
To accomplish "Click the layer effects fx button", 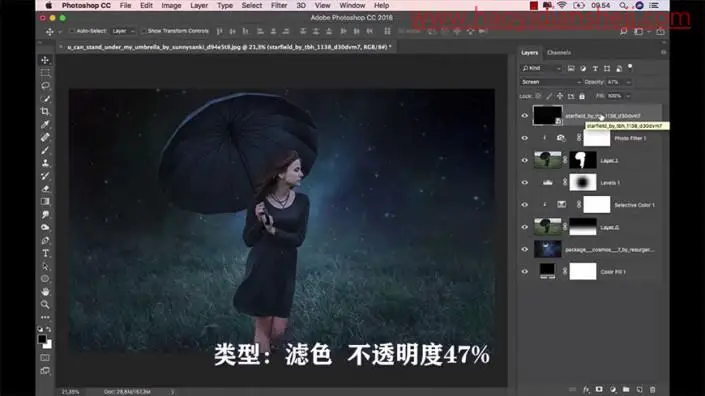I will pos(586,389).
